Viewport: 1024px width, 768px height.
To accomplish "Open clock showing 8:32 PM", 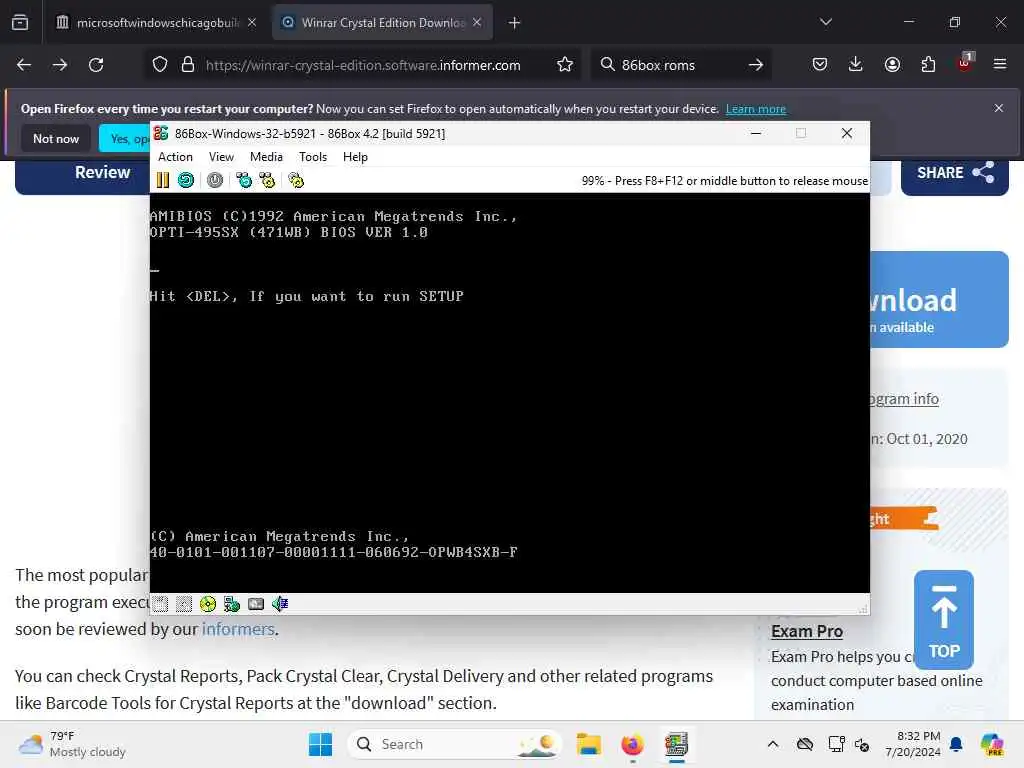I will click(913, 744).
